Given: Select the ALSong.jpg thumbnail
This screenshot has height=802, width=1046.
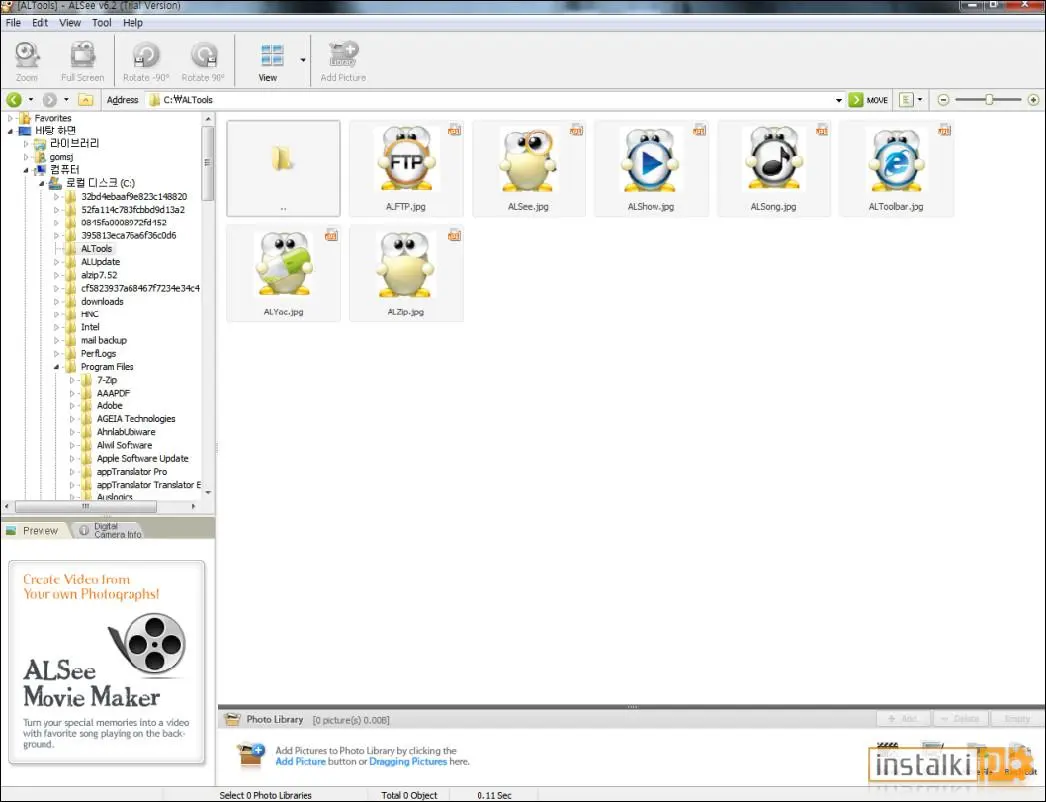Looking at the screenshot, I should [774, 168].
